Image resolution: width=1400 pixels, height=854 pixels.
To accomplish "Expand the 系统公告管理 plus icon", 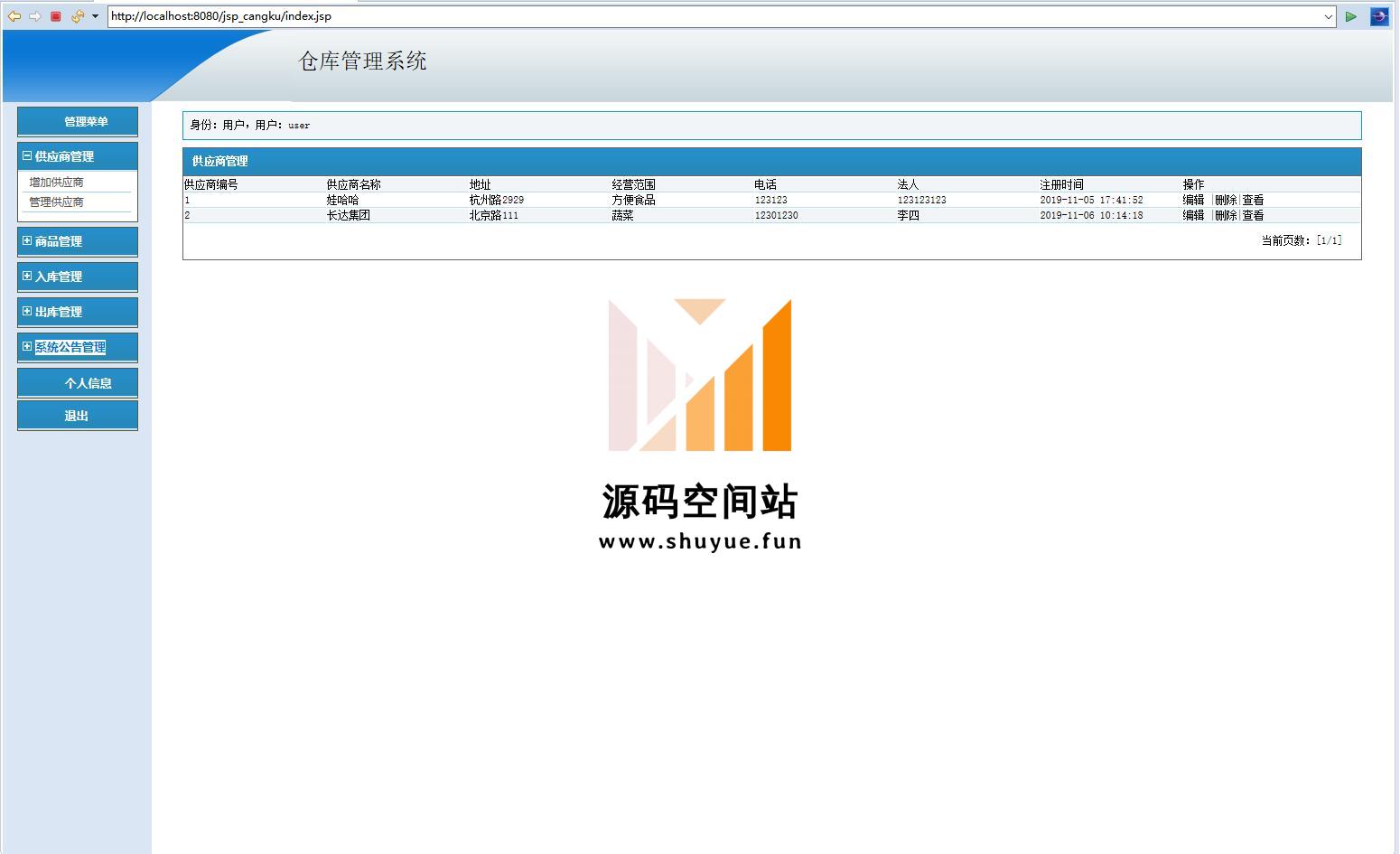I will (27, 346).
